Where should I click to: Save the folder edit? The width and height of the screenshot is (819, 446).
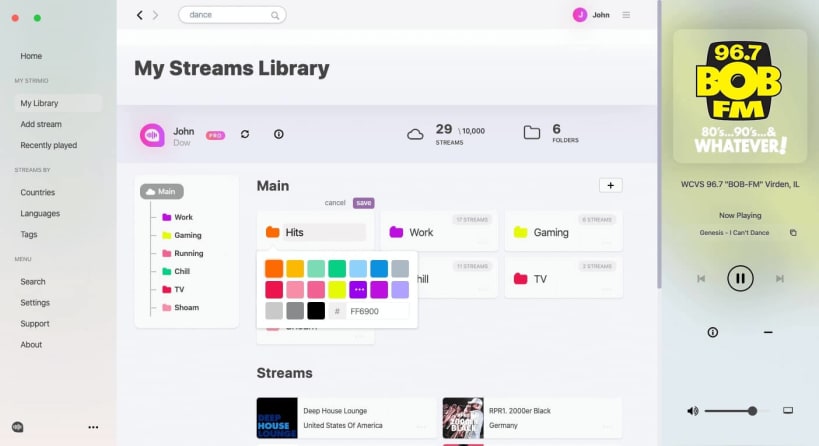click(x=364, y=203)
